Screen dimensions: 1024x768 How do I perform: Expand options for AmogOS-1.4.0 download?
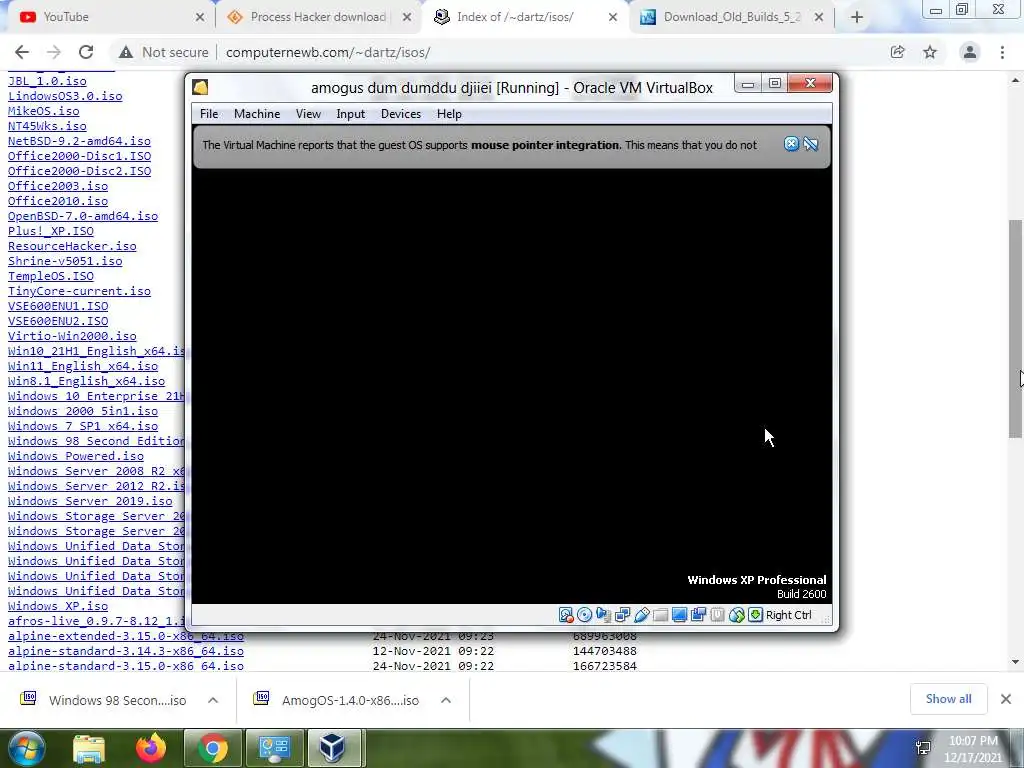tap(446, 700)
